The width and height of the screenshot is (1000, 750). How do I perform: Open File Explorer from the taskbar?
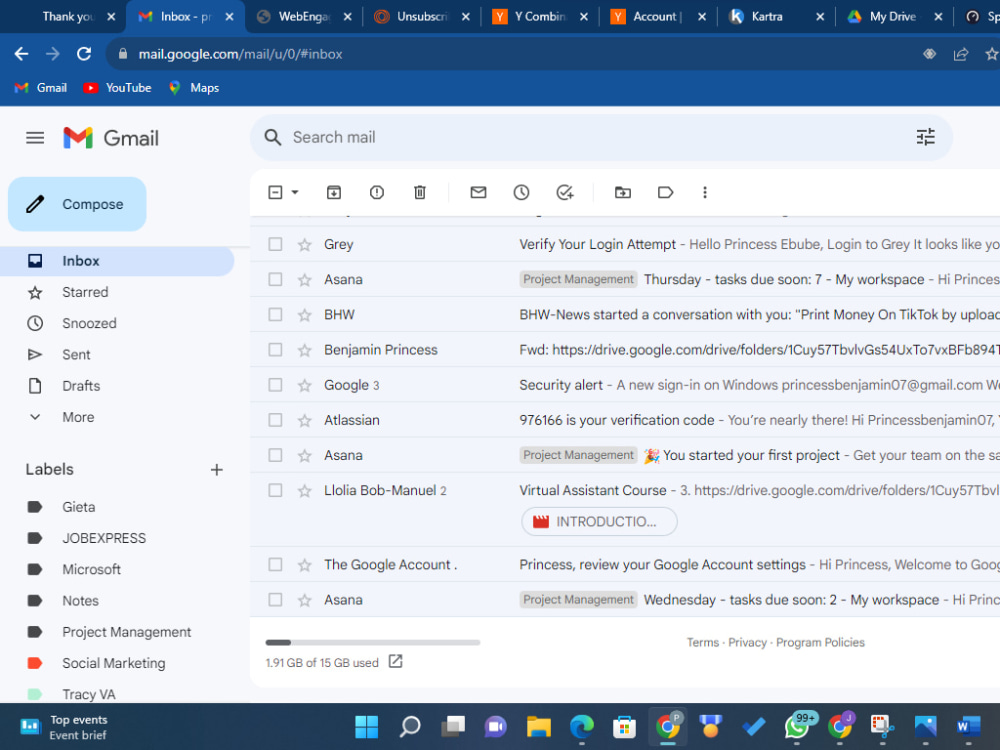(539, 726)
